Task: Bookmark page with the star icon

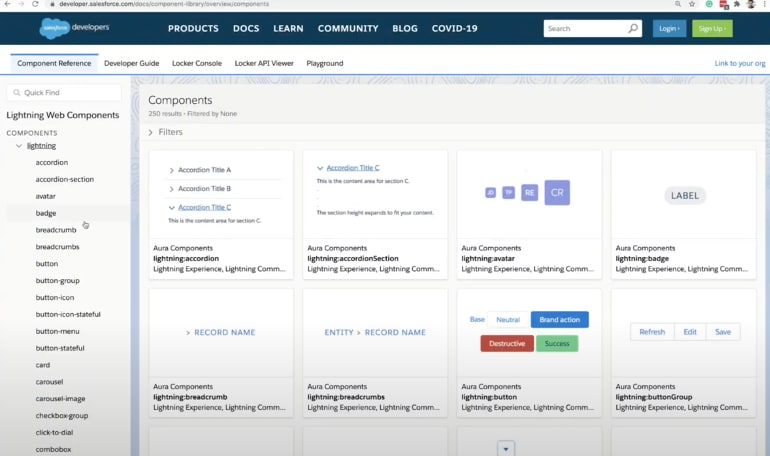Action: coord(692,4)
